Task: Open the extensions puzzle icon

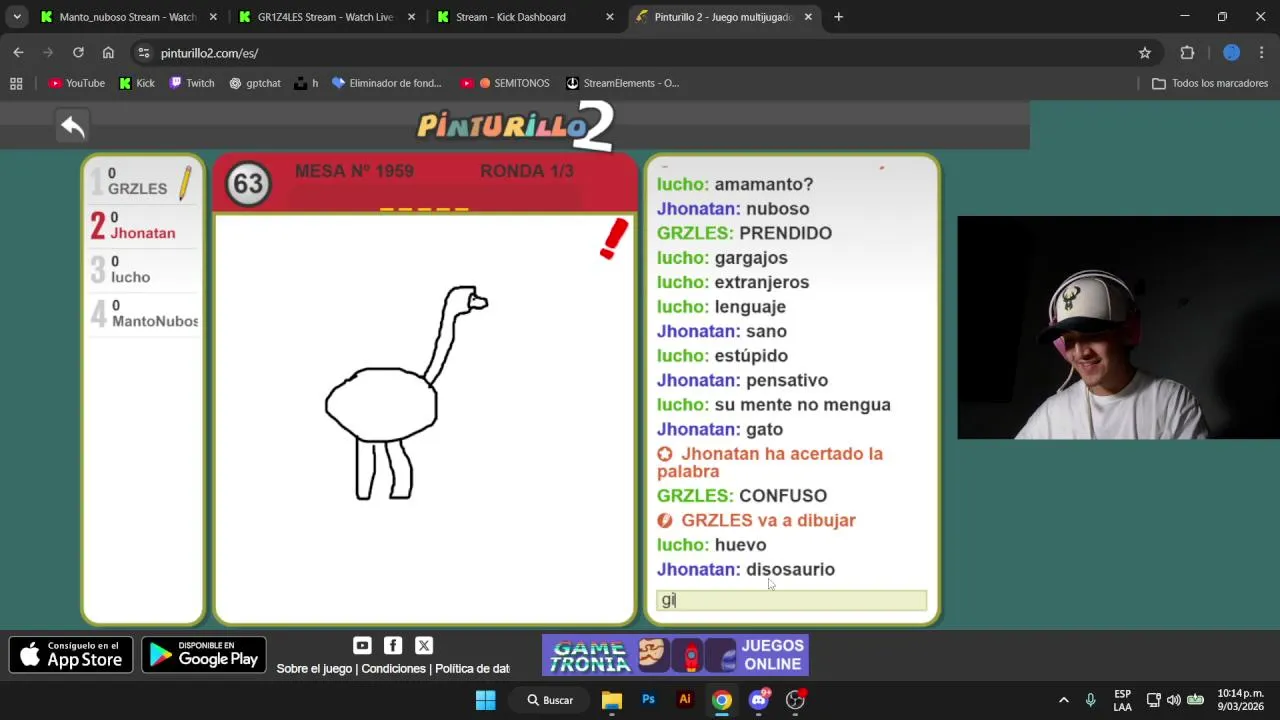Action: 1188,53
